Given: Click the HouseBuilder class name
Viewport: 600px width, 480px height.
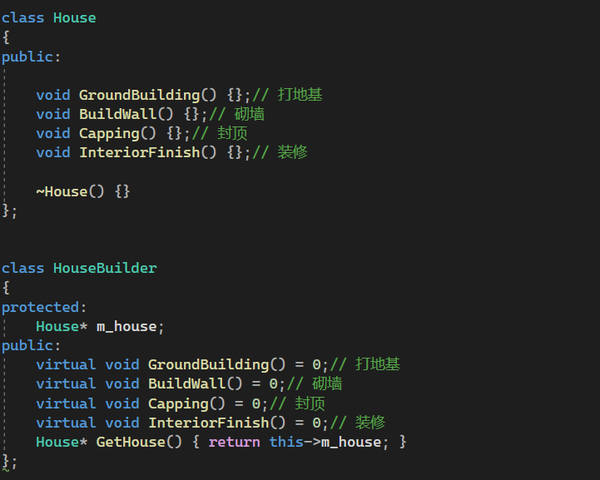Looking at the screenshot, I should click(x=105, y=268).
